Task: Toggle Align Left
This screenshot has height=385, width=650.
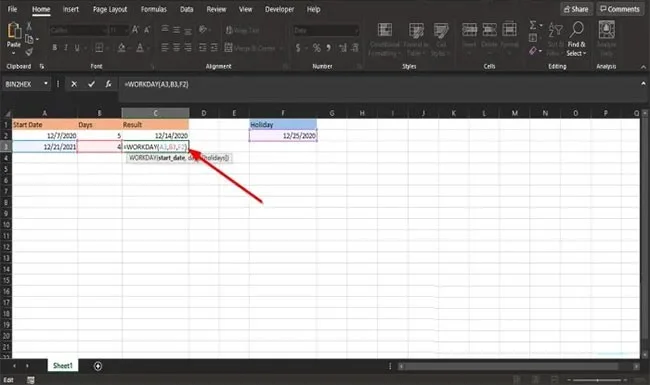Action: 165,48
